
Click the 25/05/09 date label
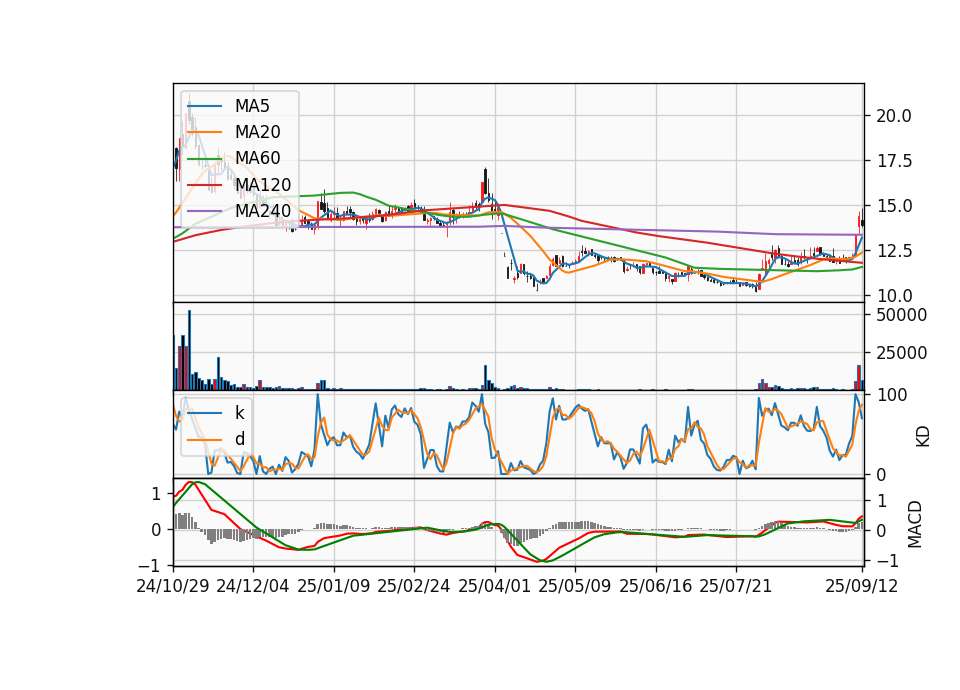coord(575,587)
